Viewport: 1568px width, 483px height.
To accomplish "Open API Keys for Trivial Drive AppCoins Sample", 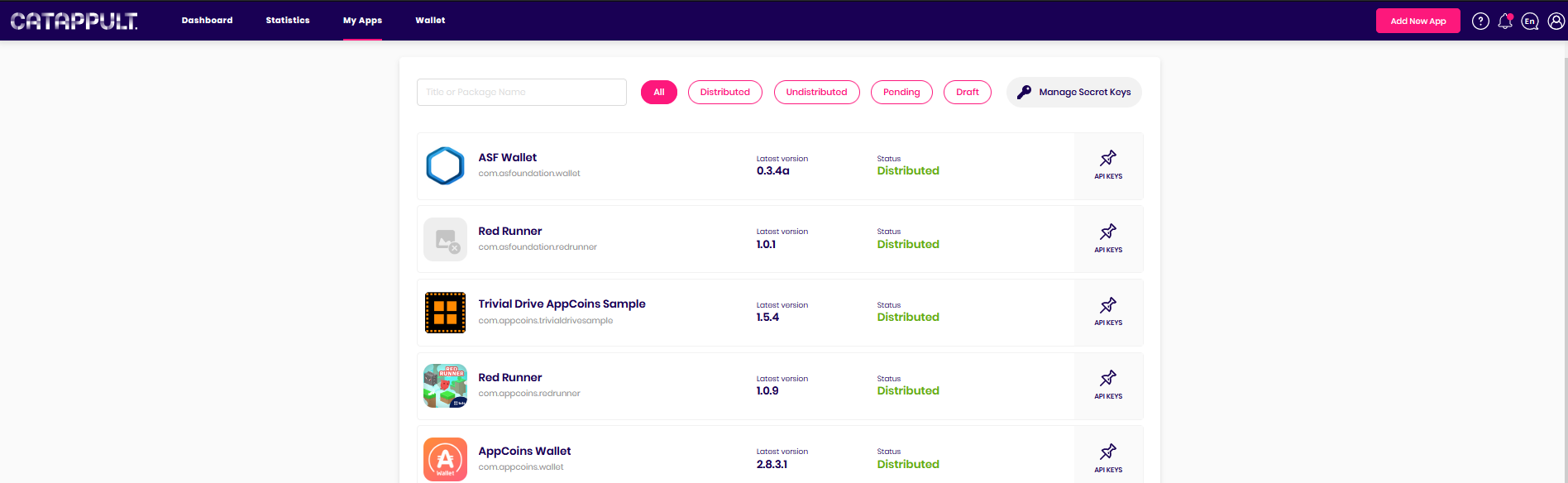I will click(x=1108, y=313).
